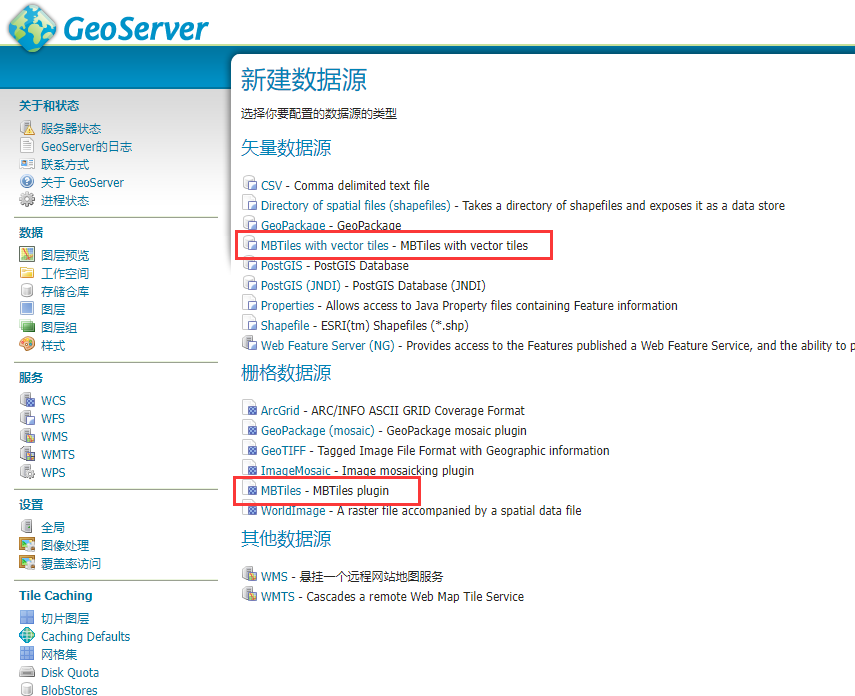Click the raster icon beside GeoTIFF
855x696 pixels.
[x=250, y=450]
